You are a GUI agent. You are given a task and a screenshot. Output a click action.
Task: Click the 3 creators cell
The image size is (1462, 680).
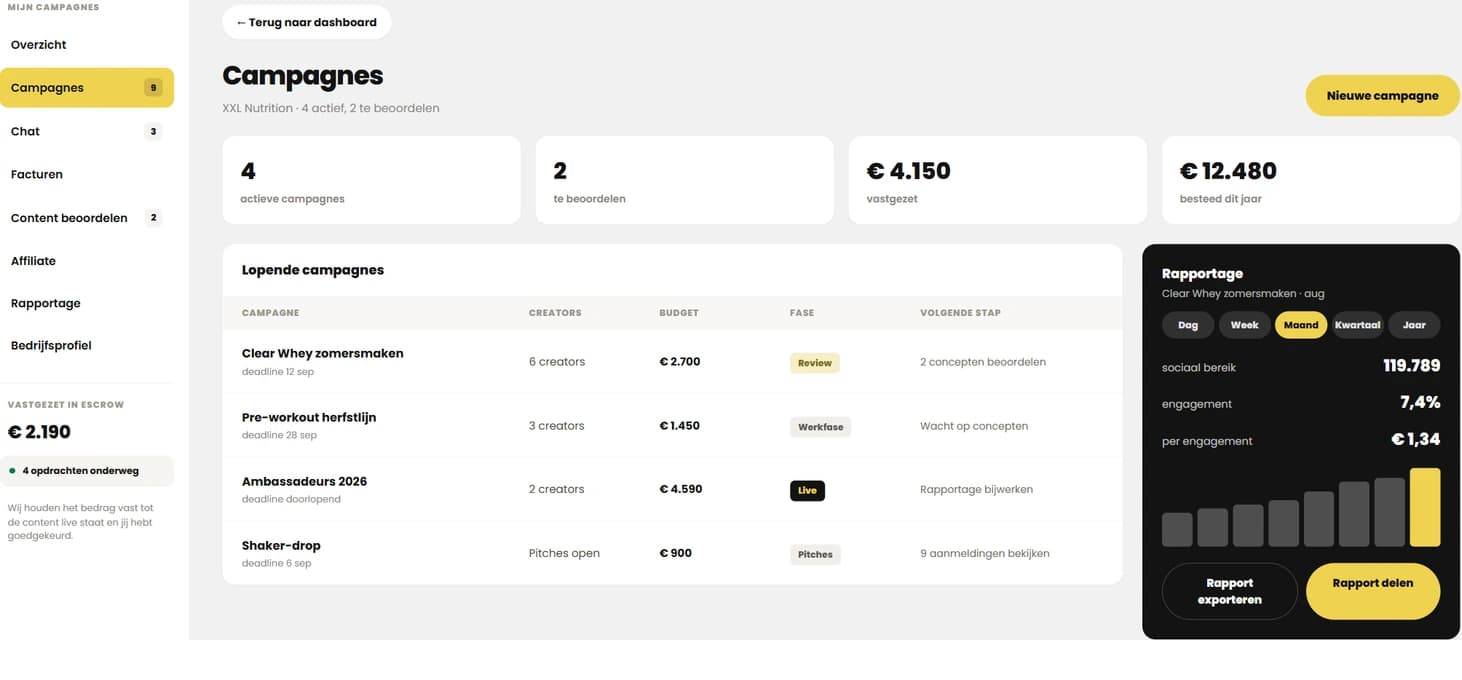(x=557, y=426)
